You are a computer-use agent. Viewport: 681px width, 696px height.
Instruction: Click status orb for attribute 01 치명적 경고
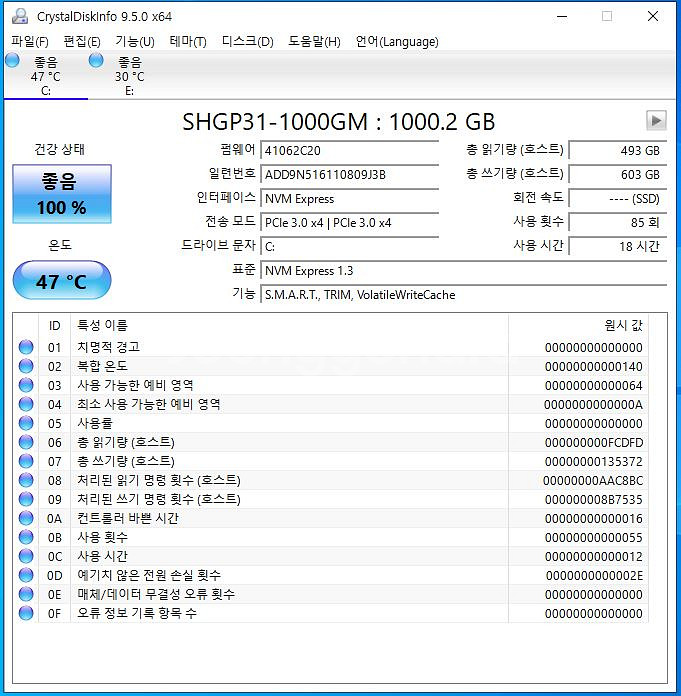point(26,347)
